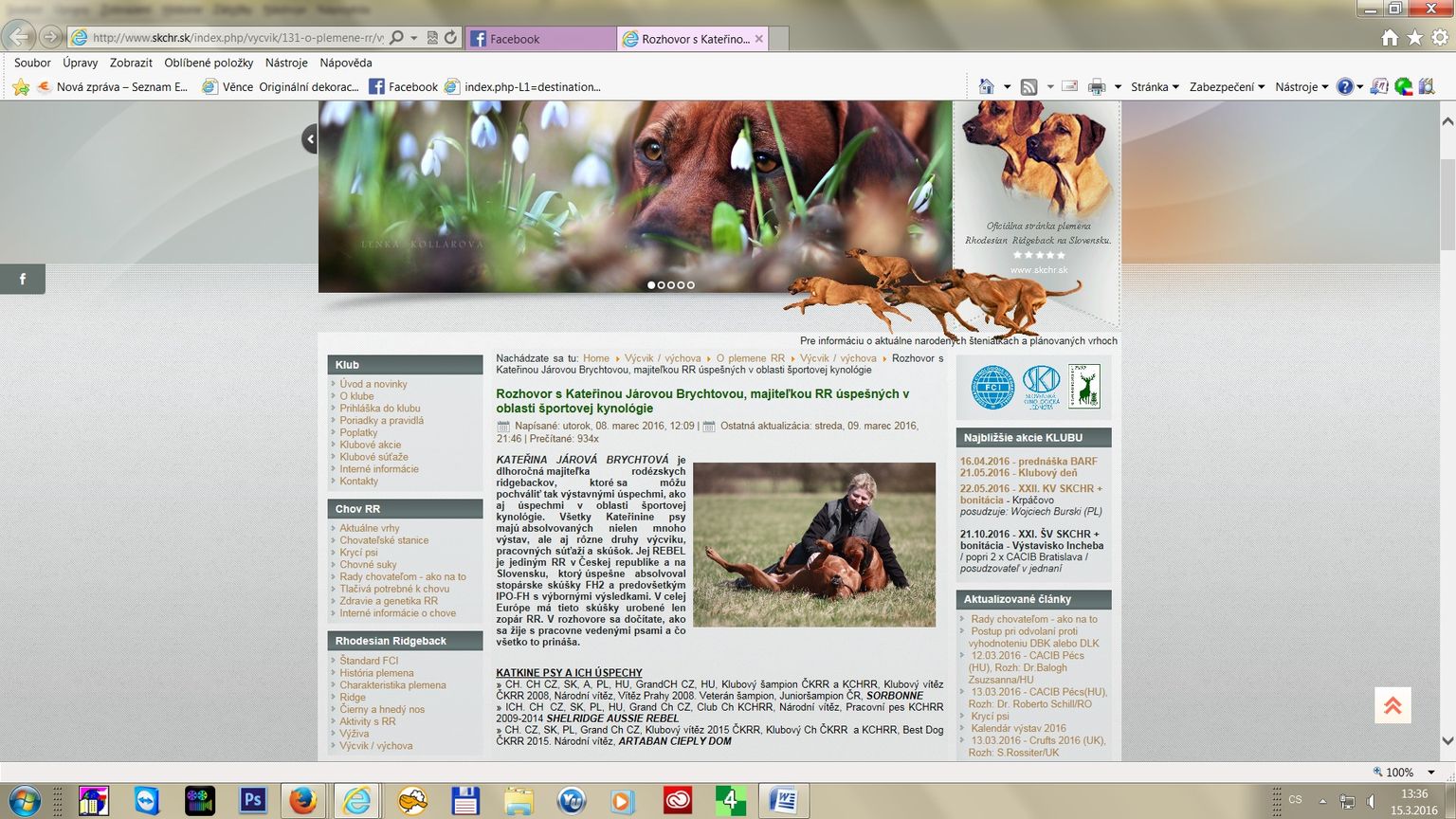Open TeamViewer from the taskbar

(146, 801)
